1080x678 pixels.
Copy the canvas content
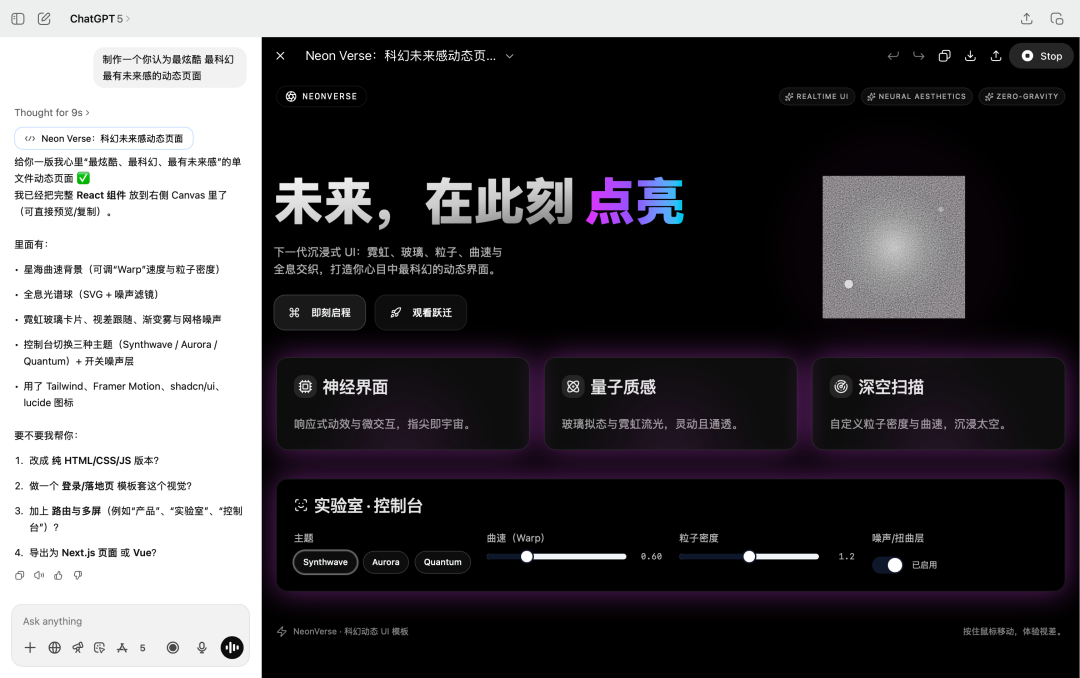pos(944,56)
